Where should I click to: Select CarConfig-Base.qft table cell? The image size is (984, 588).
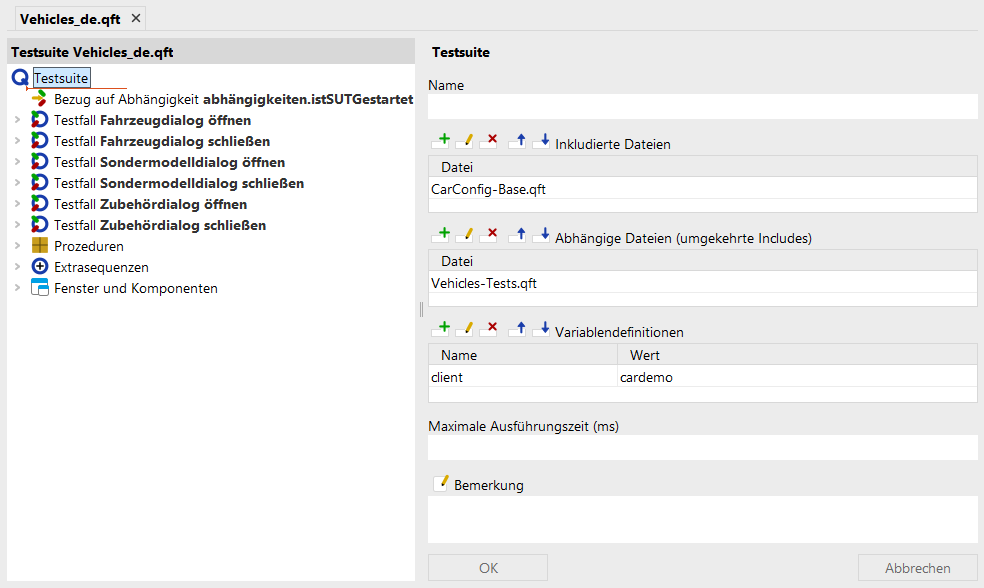[x=703, y=189]
